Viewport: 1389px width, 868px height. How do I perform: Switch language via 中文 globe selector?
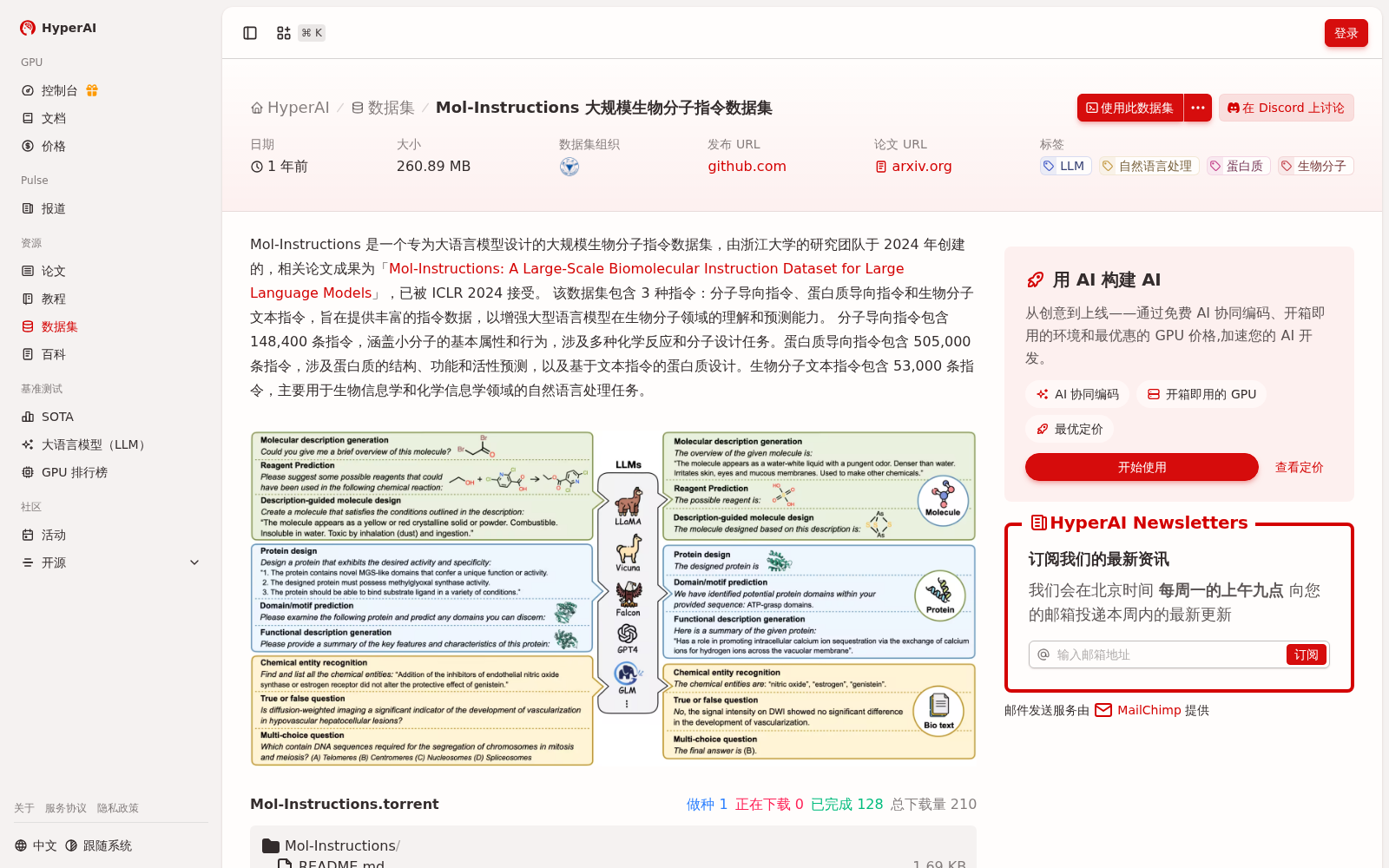(36, 845)
